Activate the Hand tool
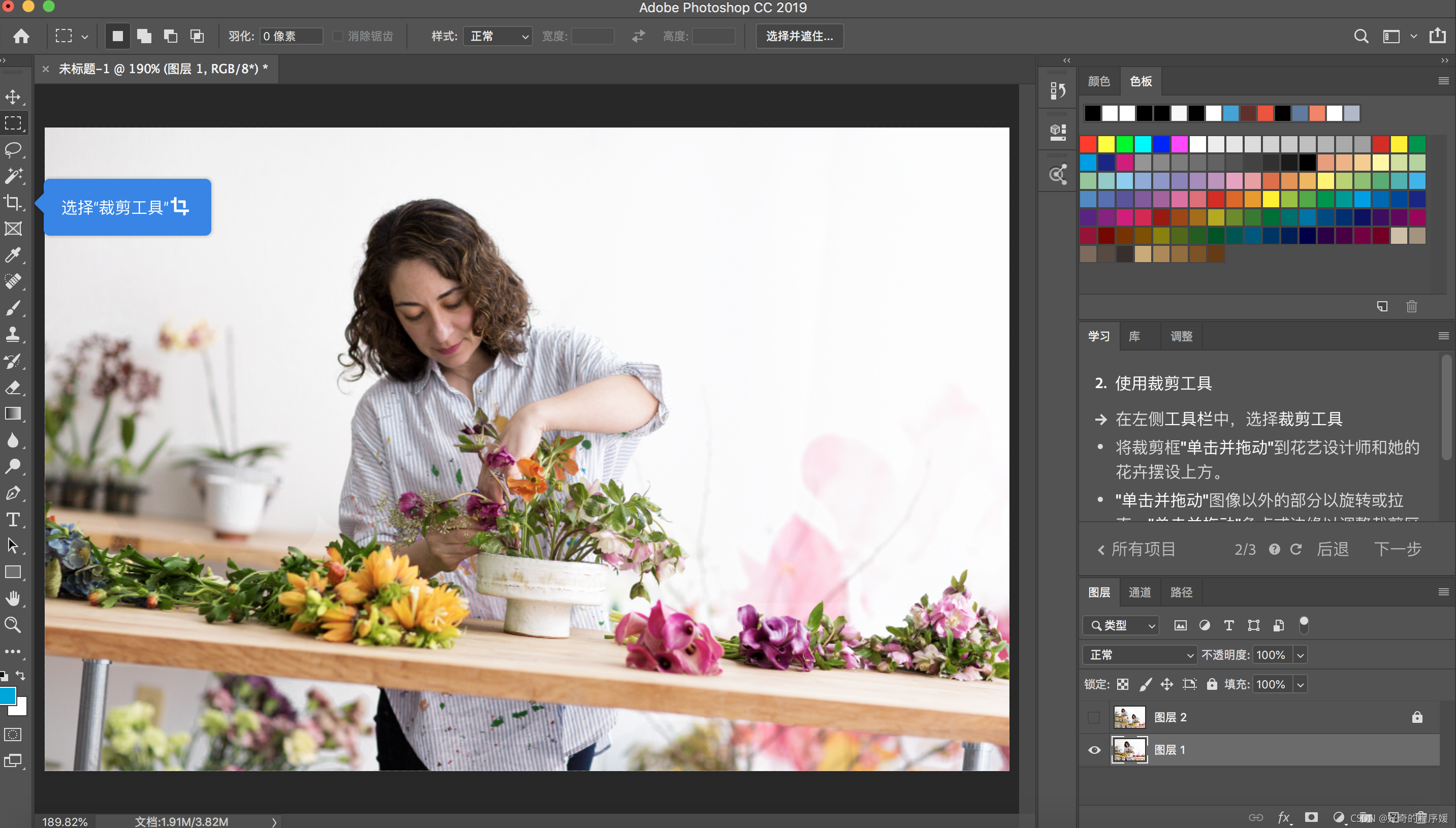1456x828 pixels. 13,598
